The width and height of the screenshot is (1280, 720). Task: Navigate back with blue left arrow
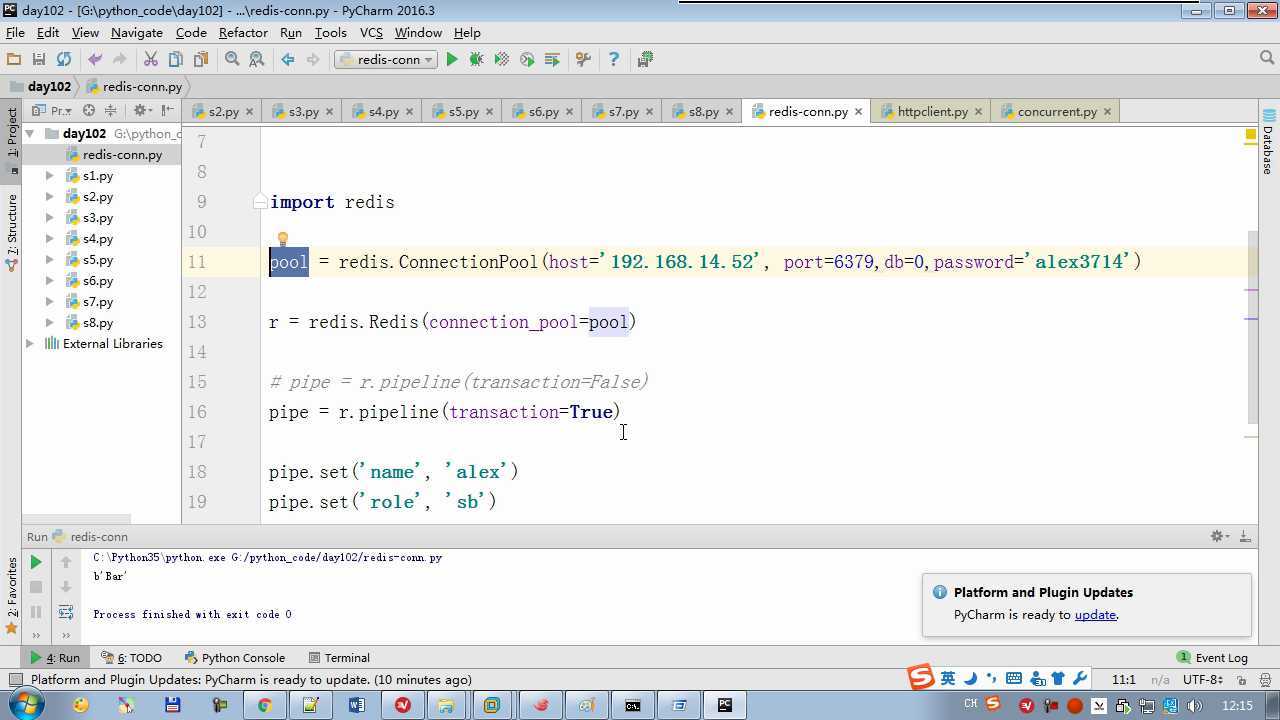click(x=288, y=60)
